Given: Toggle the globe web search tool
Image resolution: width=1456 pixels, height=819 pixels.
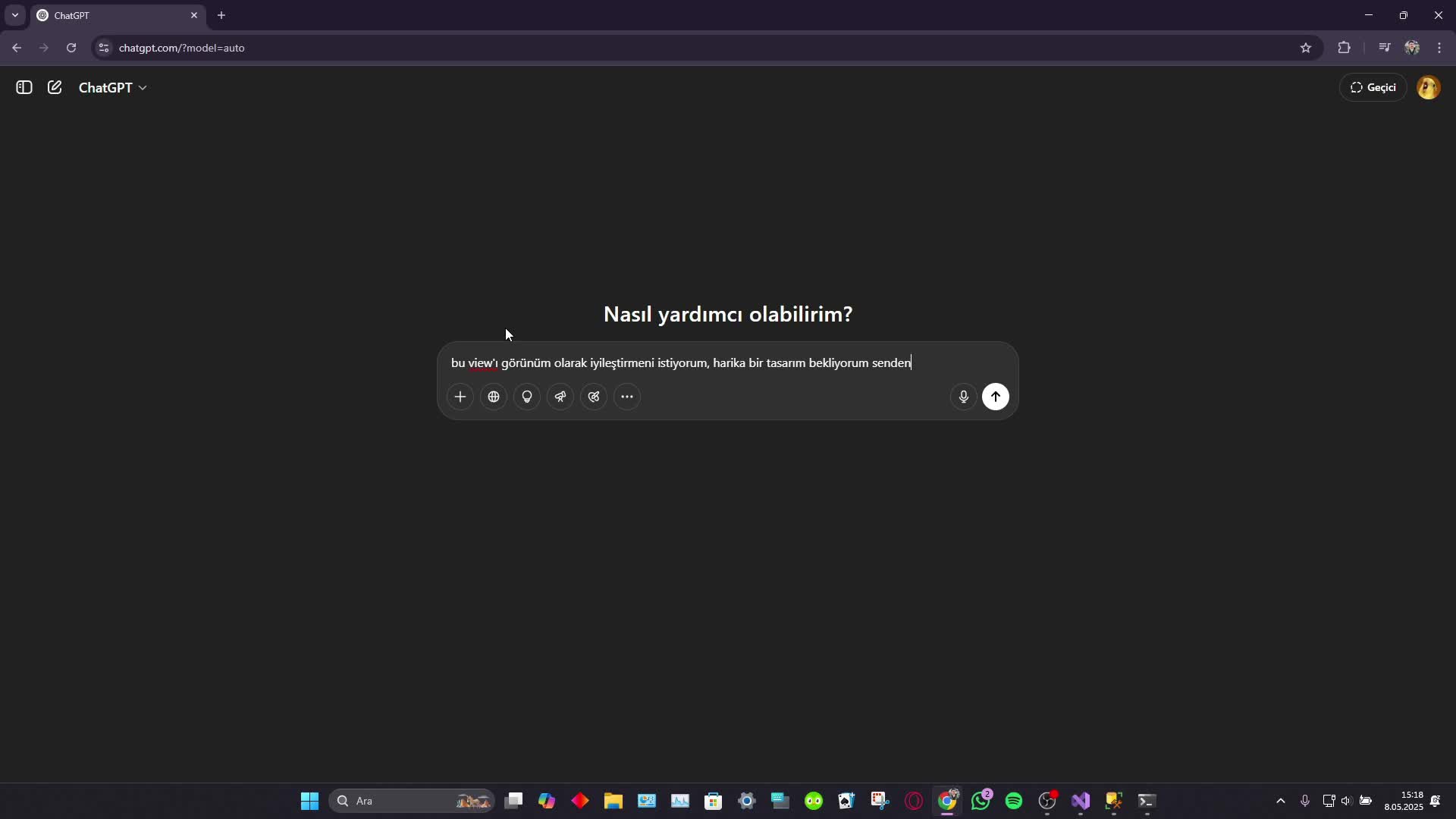Looking at the screenshot, I should tap(494, 397).
